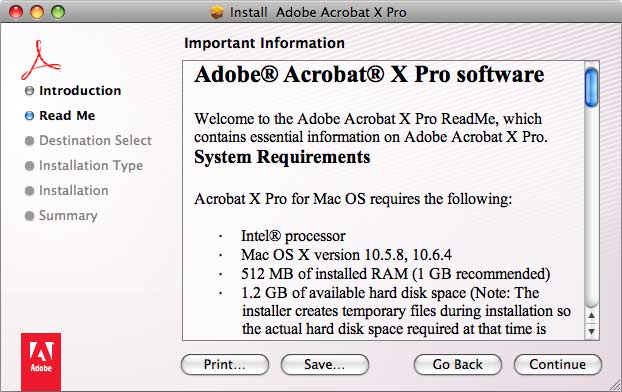
Task: Minimize the installer window
Action: tap(37, 12)
